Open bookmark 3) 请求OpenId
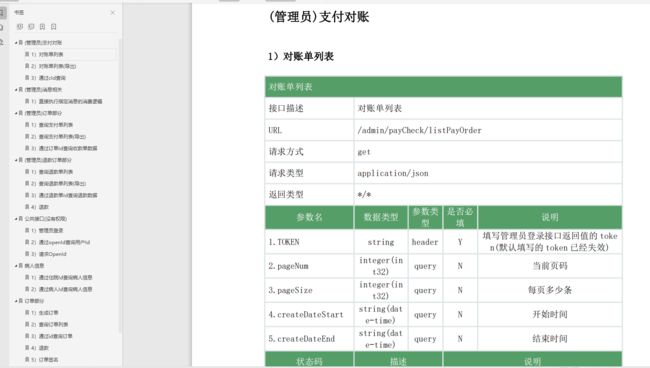This screenshot has width=650, height=368. pyautogui.click(x=46, y=254)
